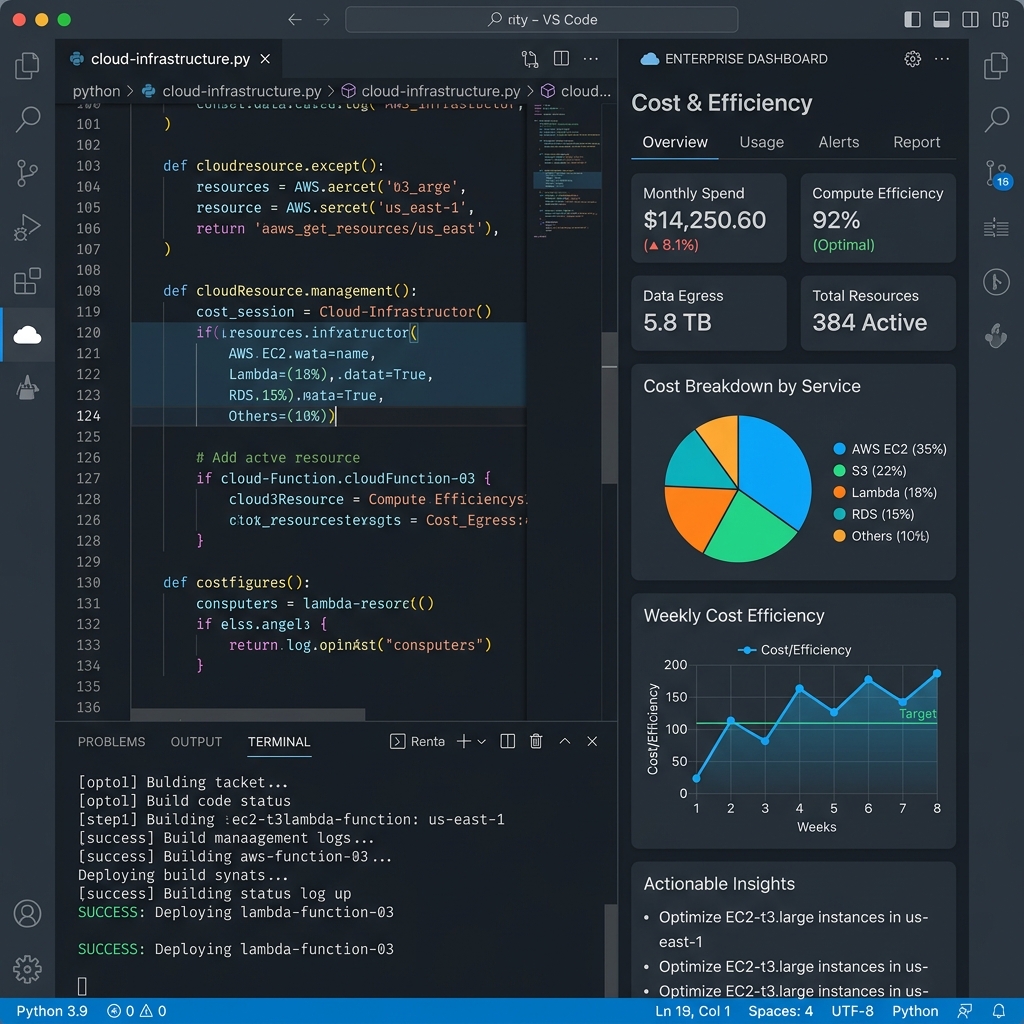
Task: Toggle primary sidebar layout button
Action: point(912,20)
